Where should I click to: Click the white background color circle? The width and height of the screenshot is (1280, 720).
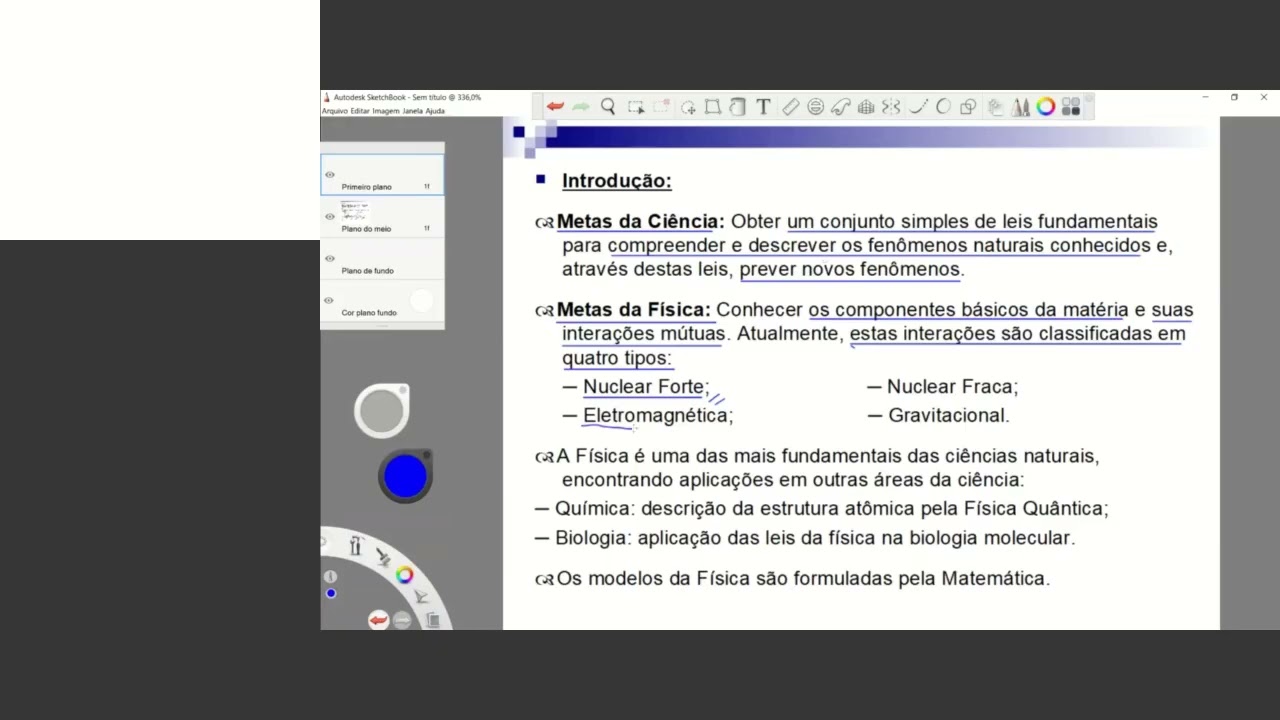tap(422, 300)
